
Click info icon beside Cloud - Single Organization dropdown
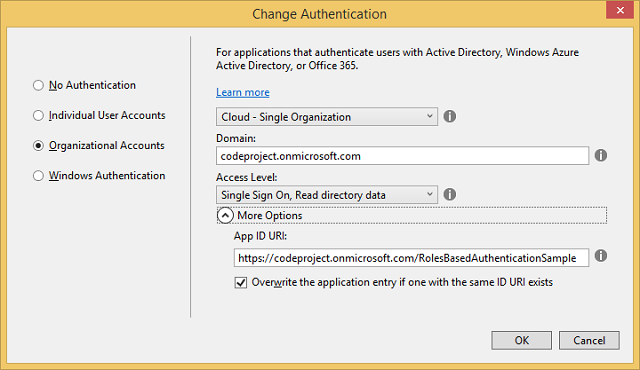(449, 117)
